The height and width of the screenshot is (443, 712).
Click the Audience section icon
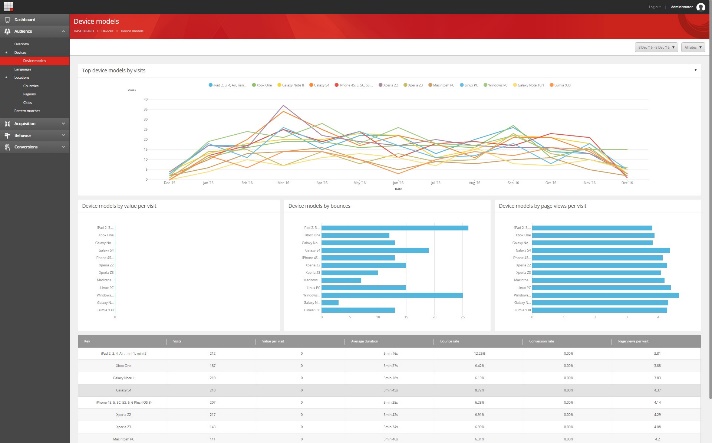pyautogui.click(x=7, y=31)
